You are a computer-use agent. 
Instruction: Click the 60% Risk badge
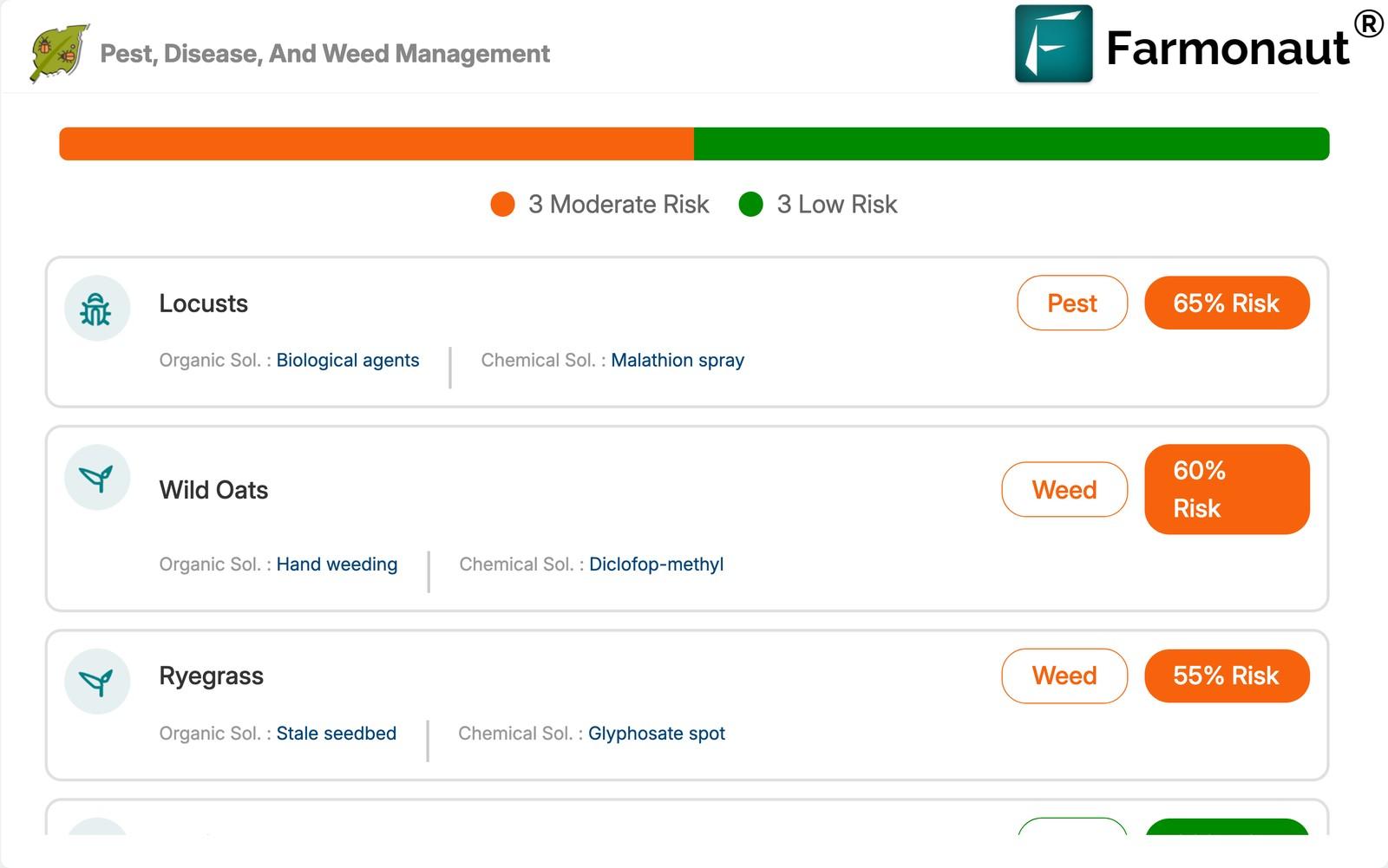(1227, 490)
